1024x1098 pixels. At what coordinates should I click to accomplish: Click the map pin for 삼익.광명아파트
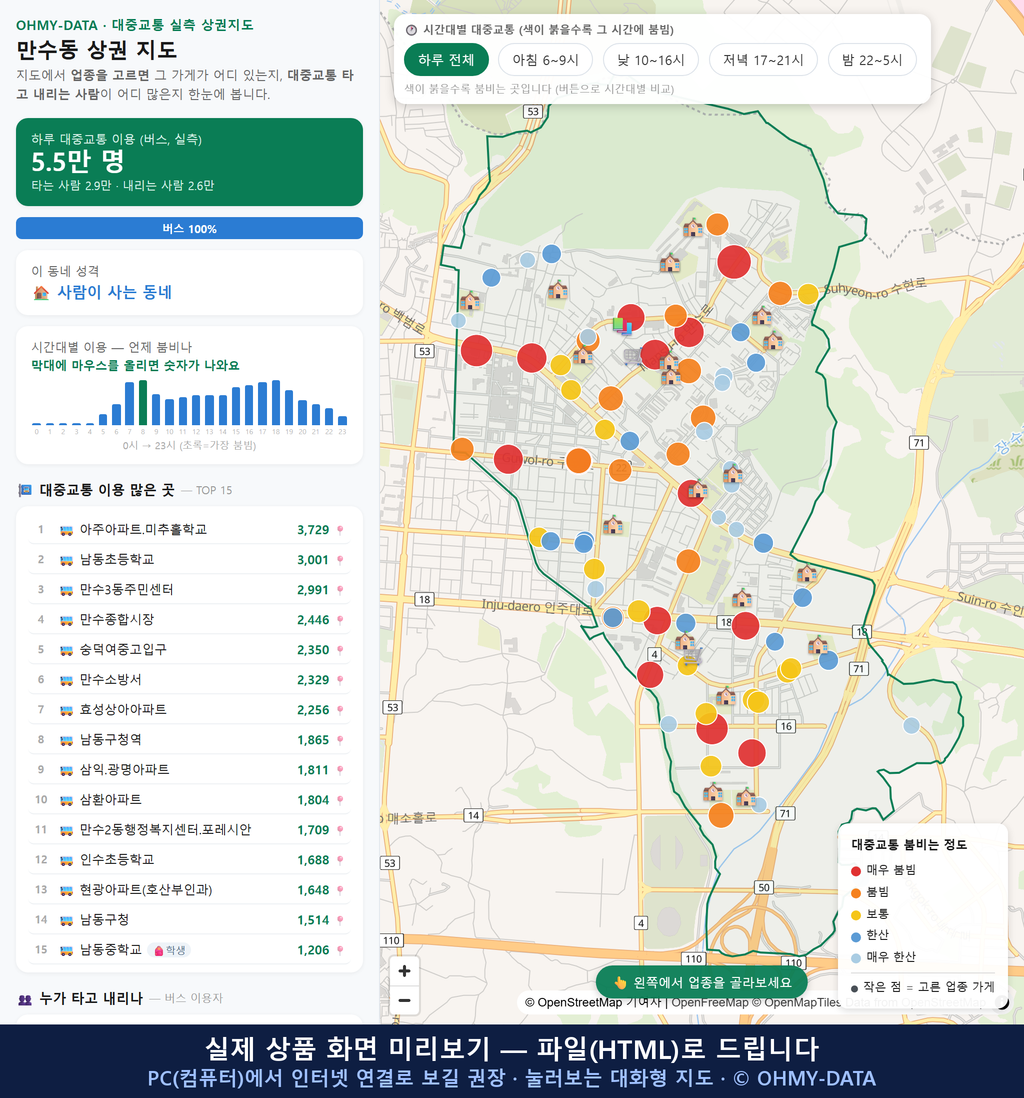340,770
